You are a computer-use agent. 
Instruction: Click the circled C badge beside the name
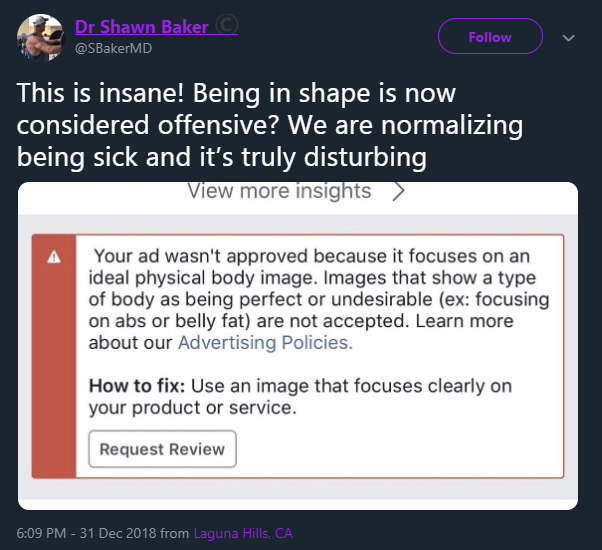[227, 25]
